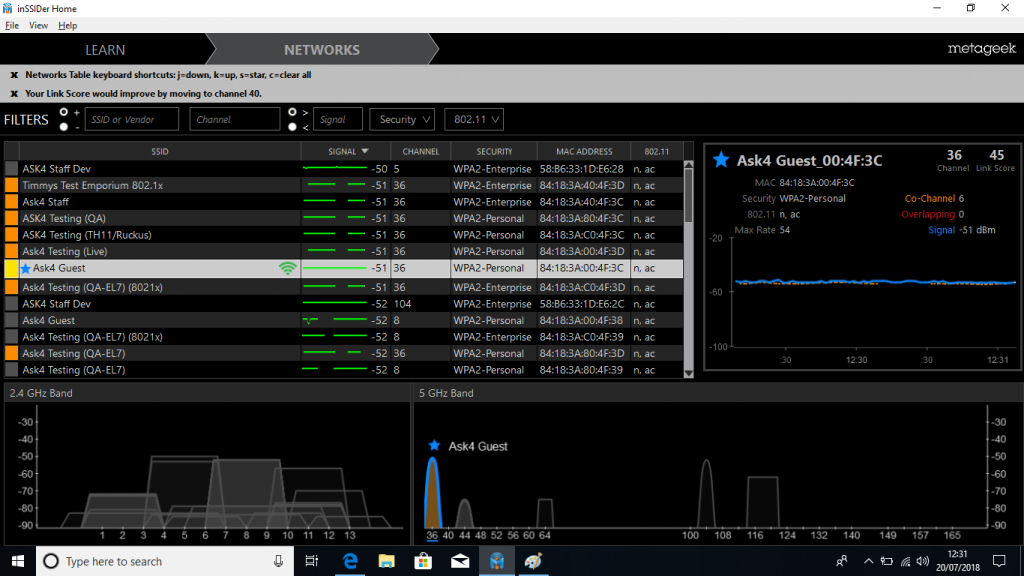Screen dimensions: 1024x576
Task: Select the minus filter radio button
Action: (63, 125)
